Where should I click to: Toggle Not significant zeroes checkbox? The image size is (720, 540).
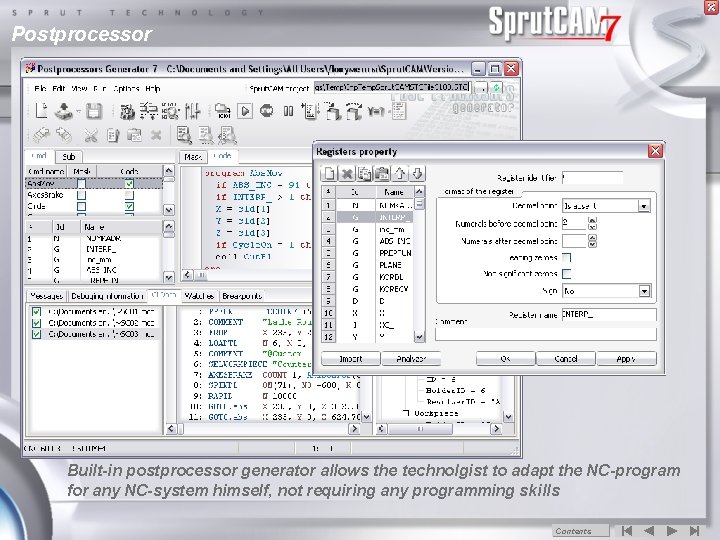(567, 274)
